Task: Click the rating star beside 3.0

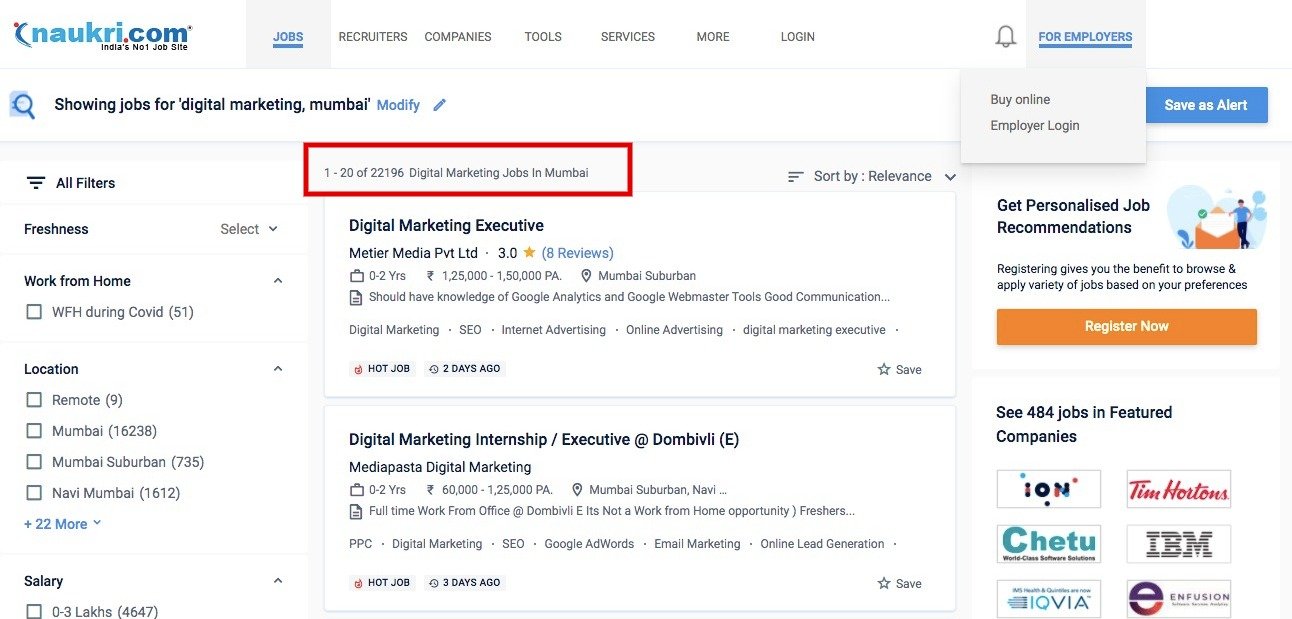Action: coord(530,253)
